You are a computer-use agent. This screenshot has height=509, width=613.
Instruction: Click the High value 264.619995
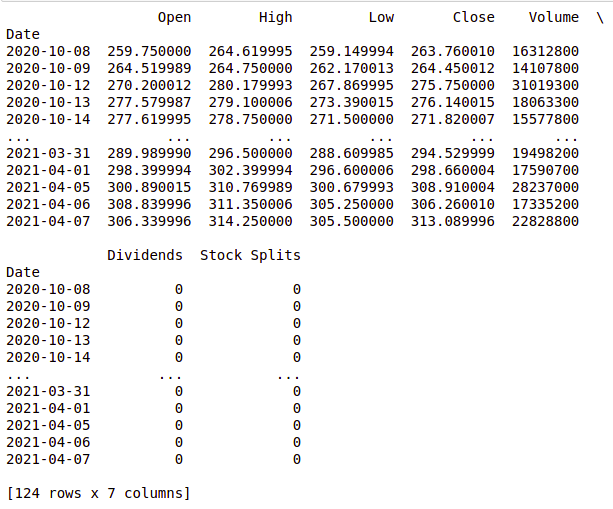250,51
